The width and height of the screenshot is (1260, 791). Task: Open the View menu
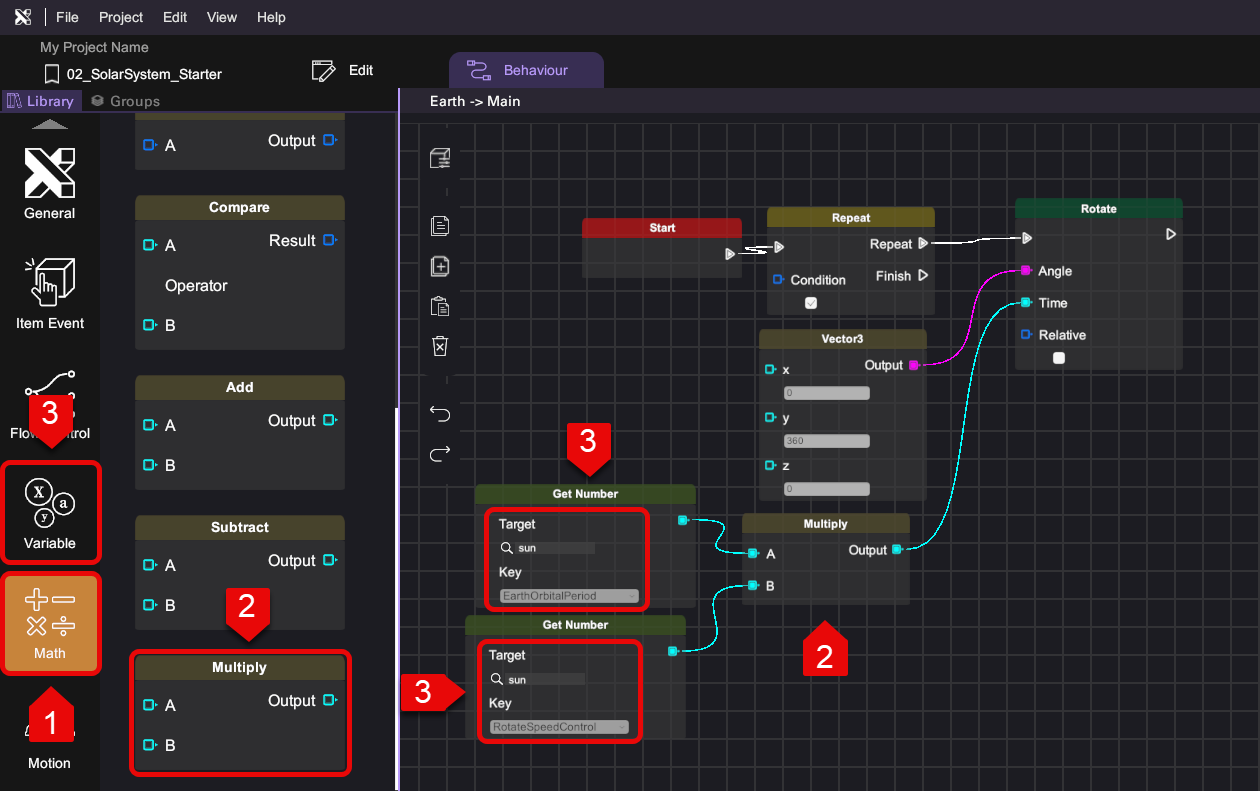coord(222,17)
